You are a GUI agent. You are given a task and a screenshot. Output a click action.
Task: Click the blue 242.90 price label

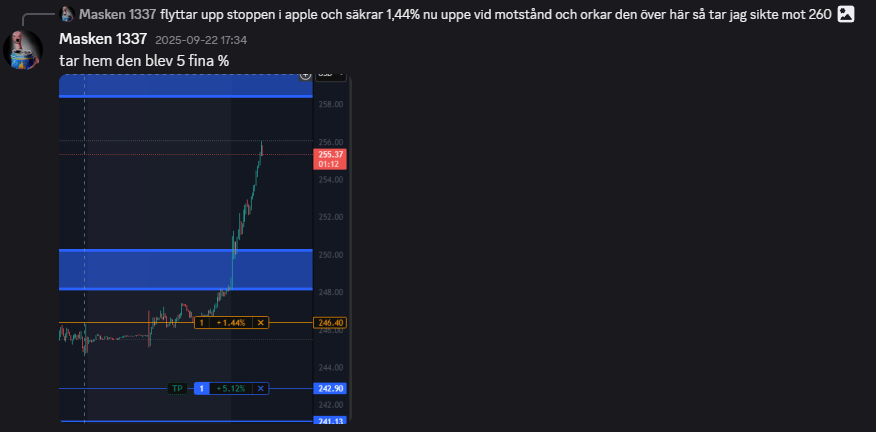329,388
